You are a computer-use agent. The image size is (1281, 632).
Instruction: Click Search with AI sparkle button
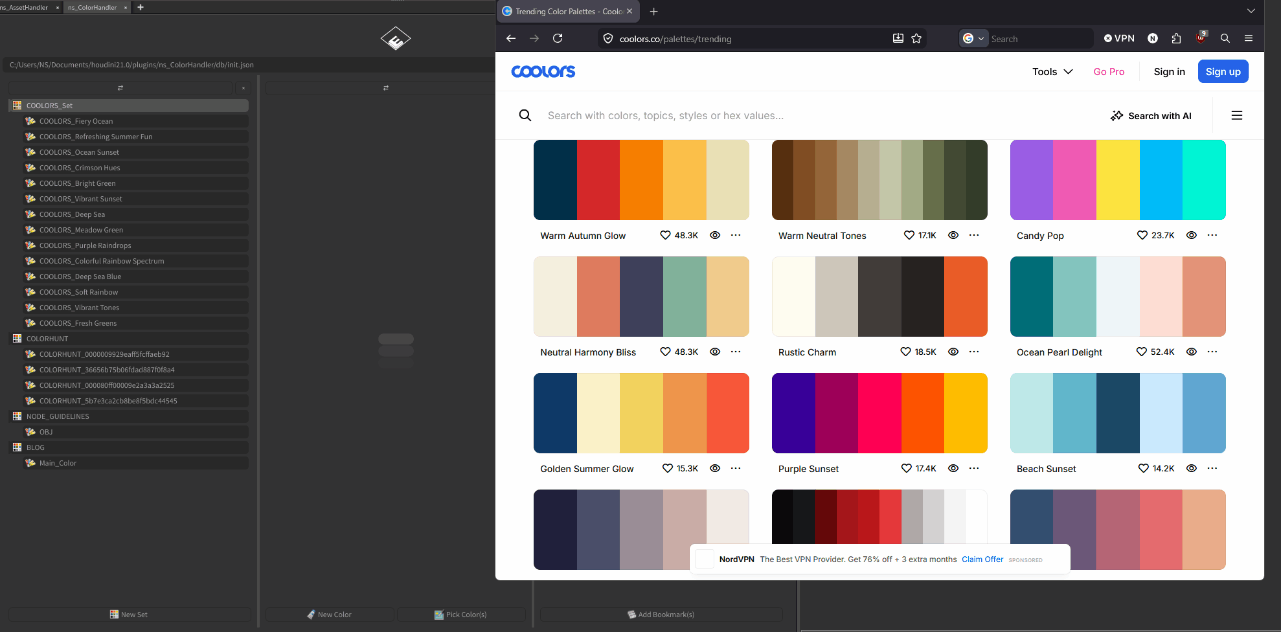click(1151, 116)
